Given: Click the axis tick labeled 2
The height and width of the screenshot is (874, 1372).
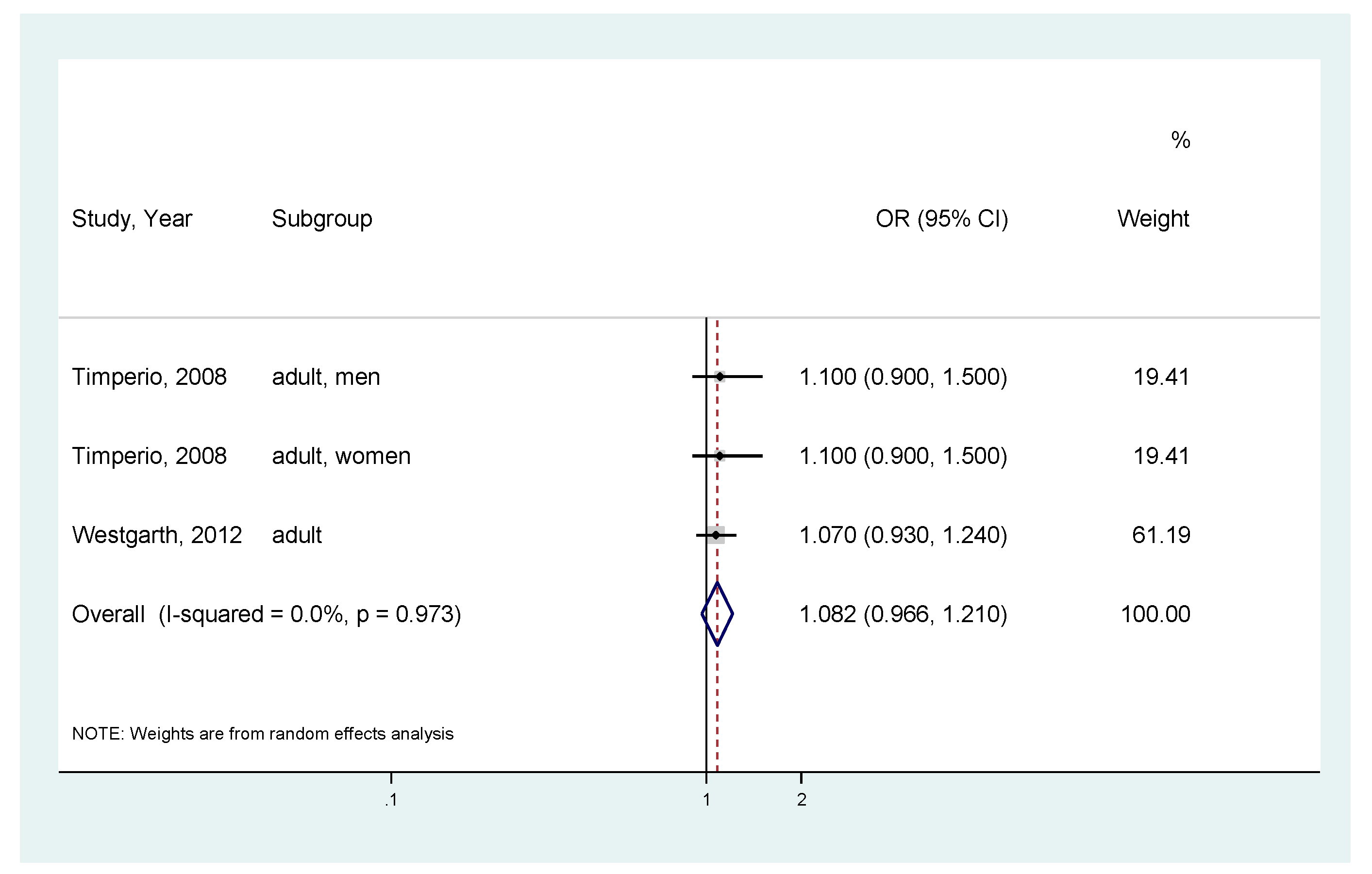Looking at the screenshot, I should click(801, 799).
